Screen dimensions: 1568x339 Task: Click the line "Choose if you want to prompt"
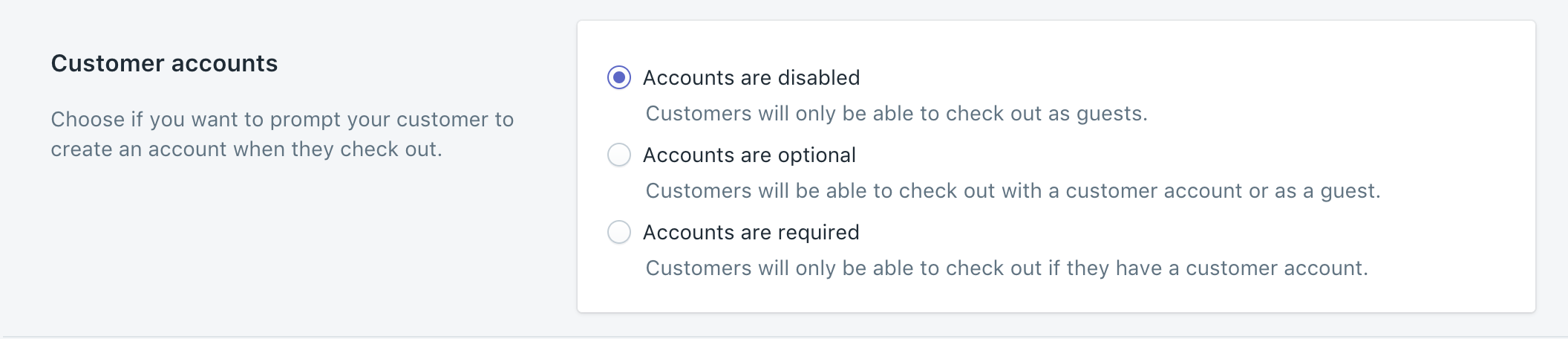click(282, 120)
